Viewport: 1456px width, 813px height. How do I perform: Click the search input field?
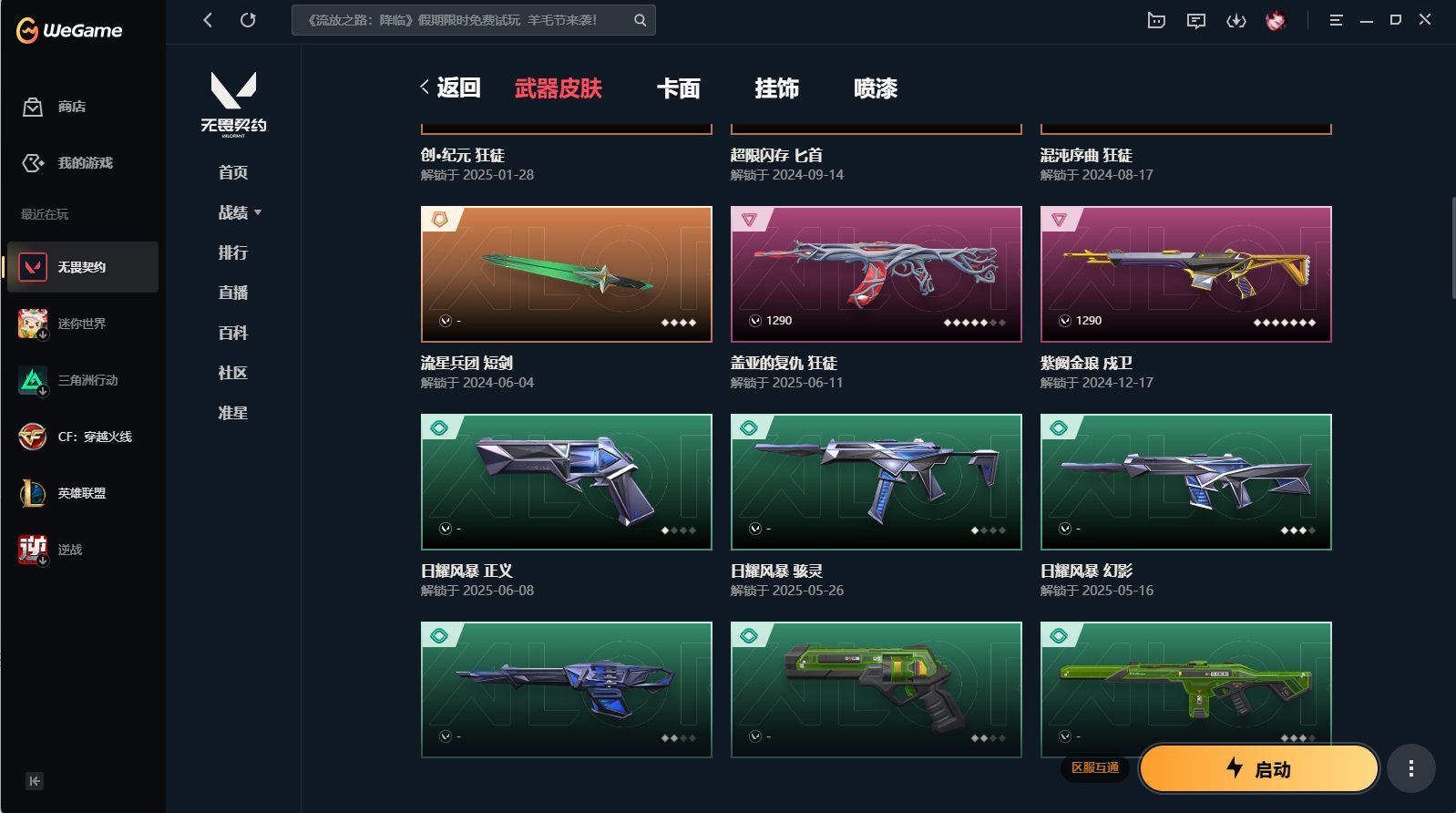[x=463, y=20]
